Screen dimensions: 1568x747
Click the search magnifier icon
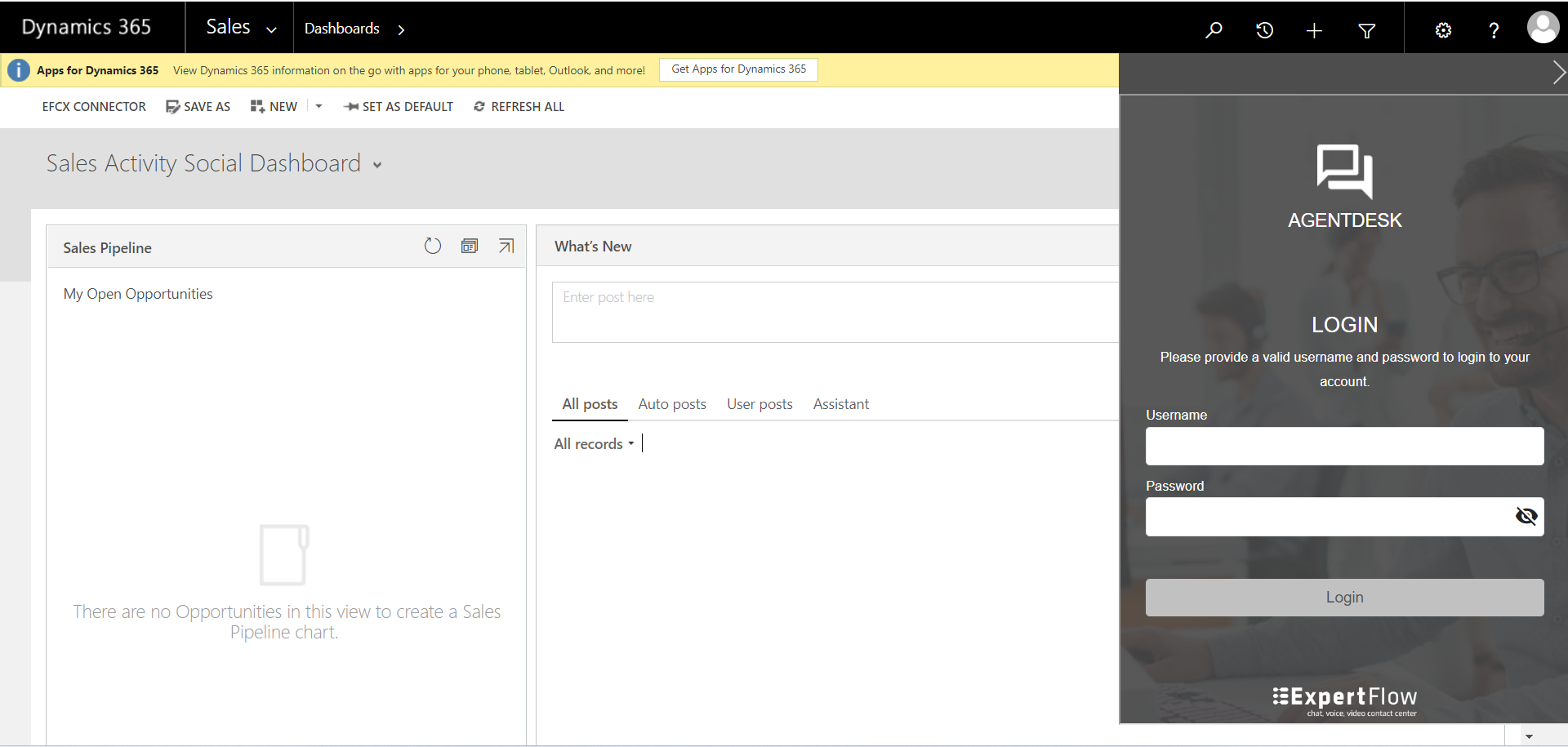click(x=1214, y=30)
